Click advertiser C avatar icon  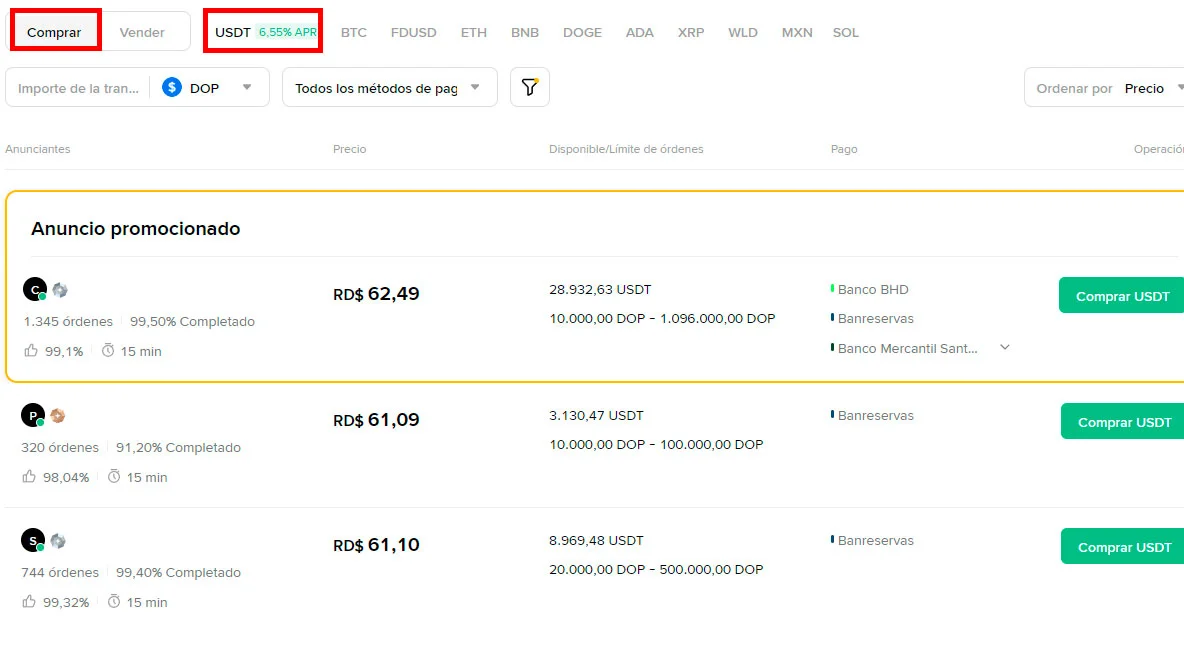(x=35, y=289)
